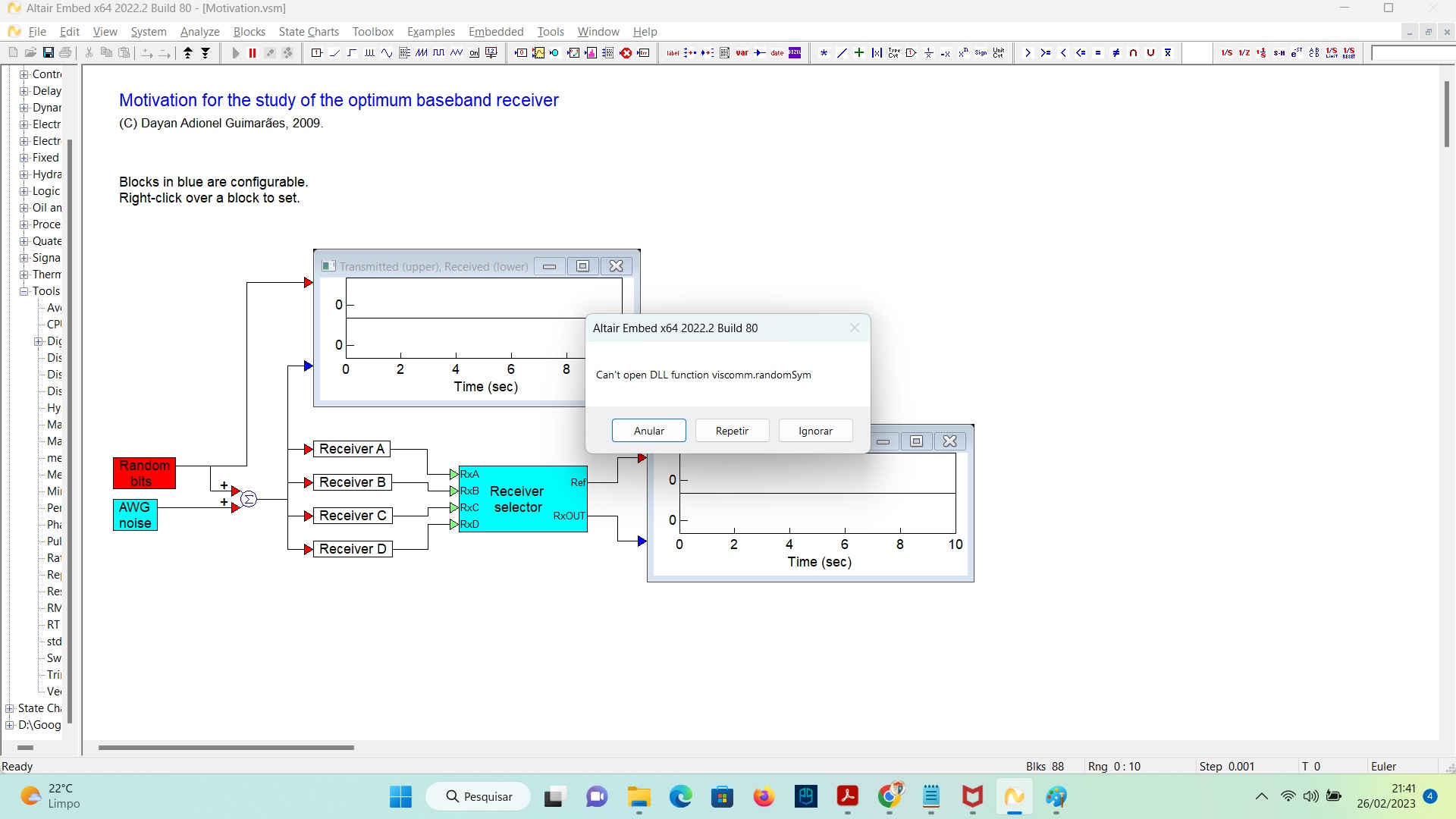Expand the Delay category in the block tree
The width and height of the screenshot is (1456, 819).
pos(23,90)
